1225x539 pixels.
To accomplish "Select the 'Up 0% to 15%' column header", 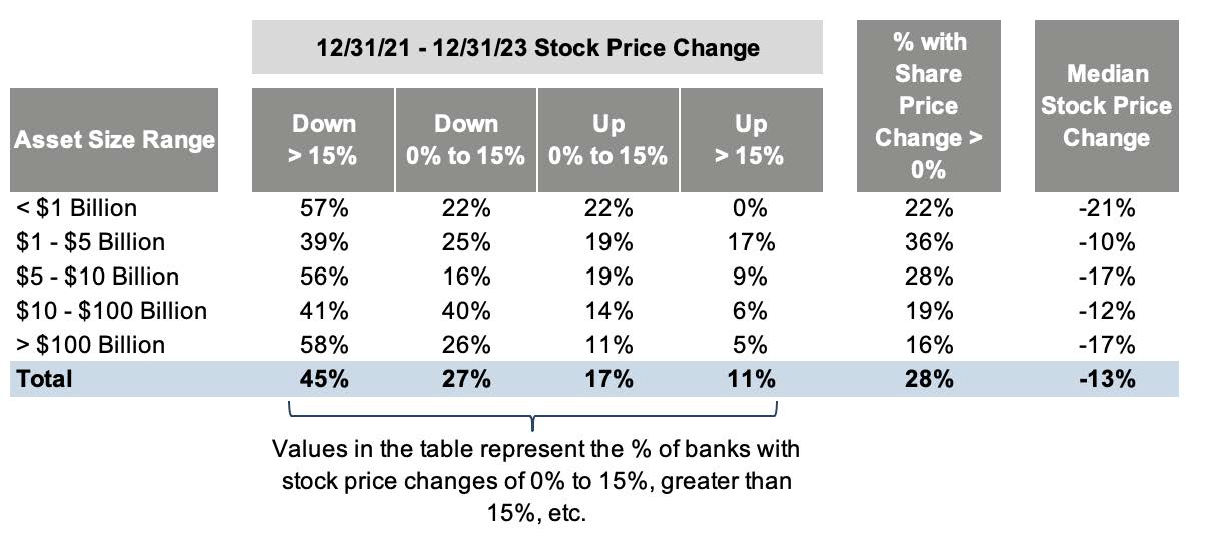I will (x=608, y=139).
